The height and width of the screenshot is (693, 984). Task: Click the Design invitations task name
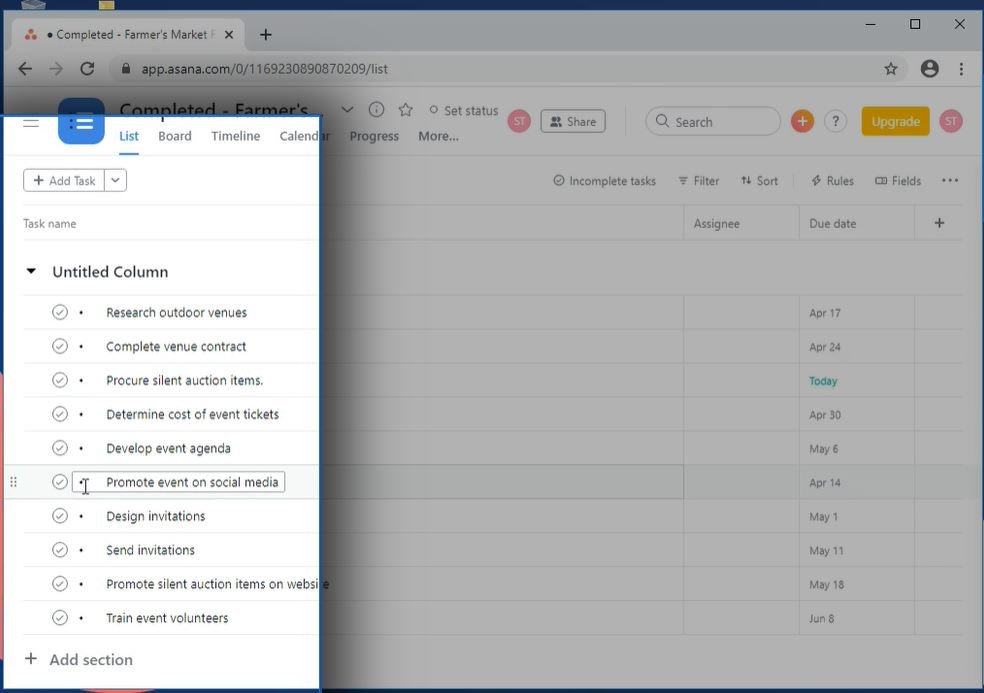point(156,516)
